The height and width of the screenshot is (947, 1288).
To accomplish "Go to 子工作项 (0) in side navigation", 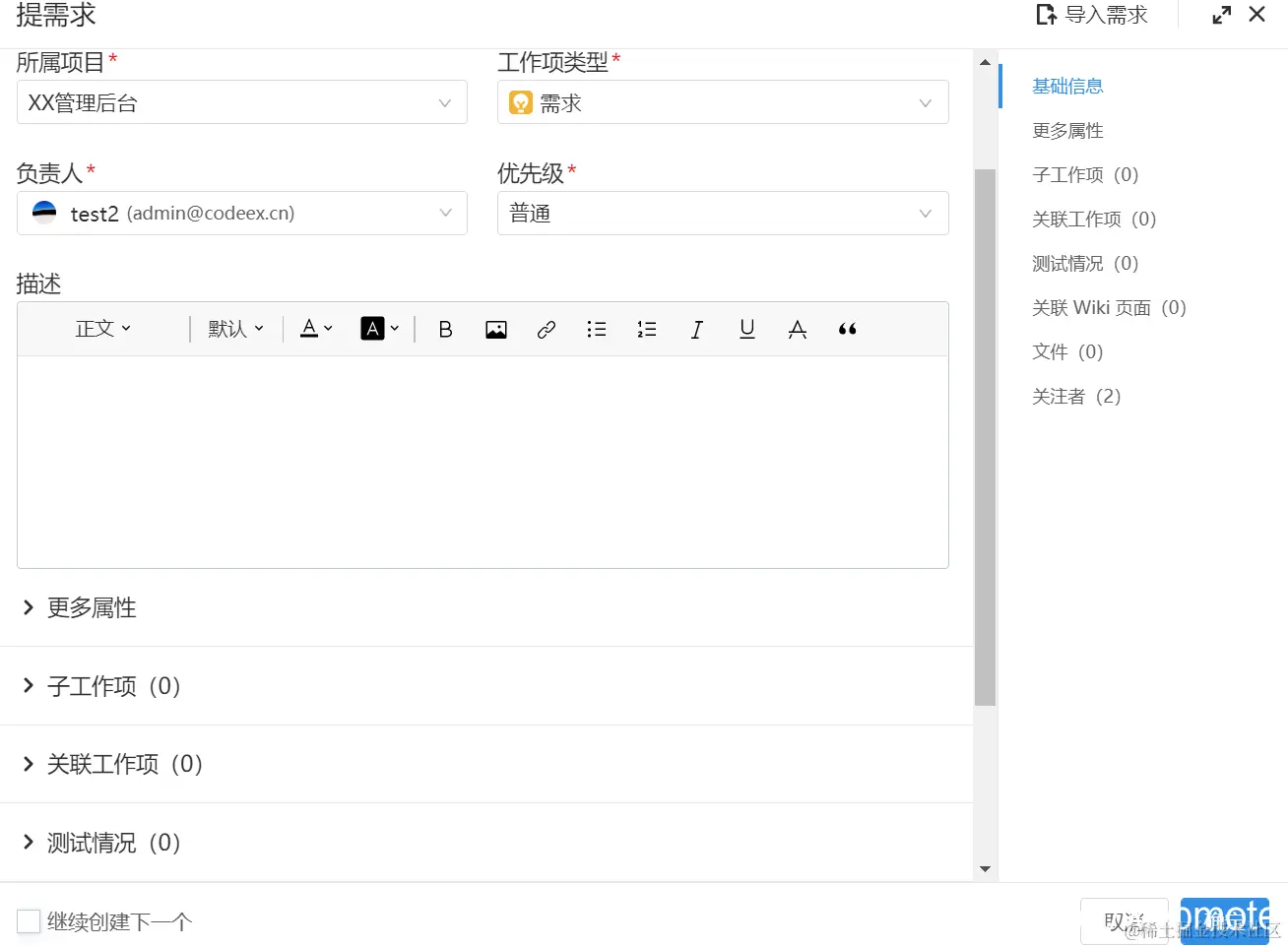I will pyautogui.click(x=1085, y=174).
